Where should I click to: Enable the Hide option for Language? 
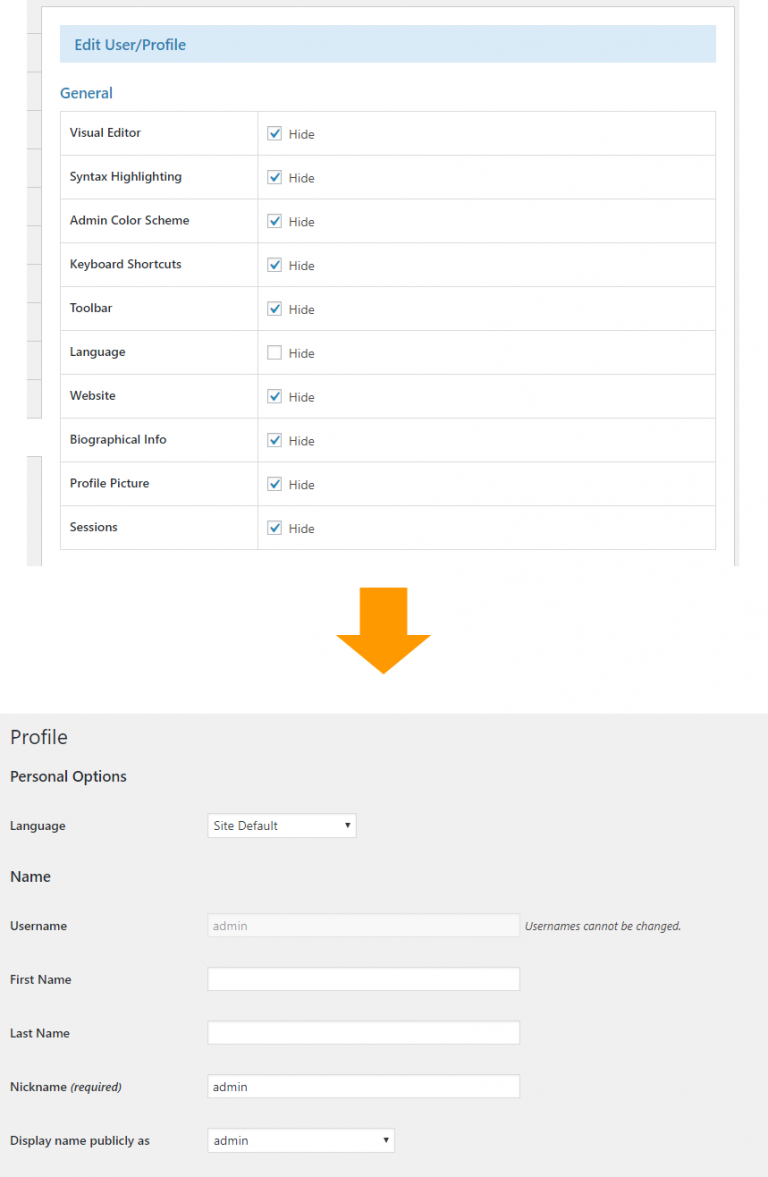pyautogui.click(x=274, y=352)
